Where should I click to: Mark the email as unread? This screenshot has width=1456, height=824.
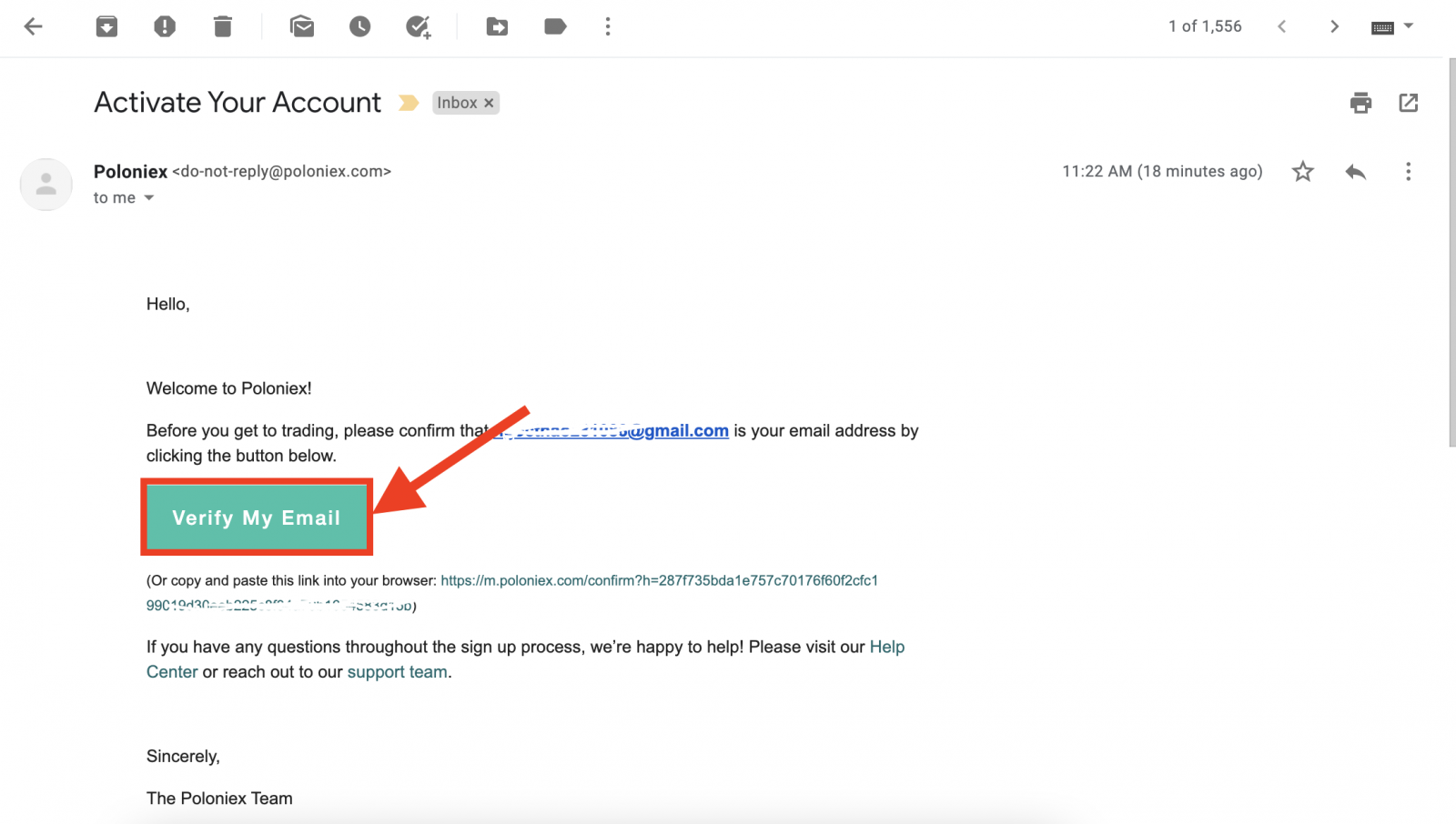click(x=301, y=26)
